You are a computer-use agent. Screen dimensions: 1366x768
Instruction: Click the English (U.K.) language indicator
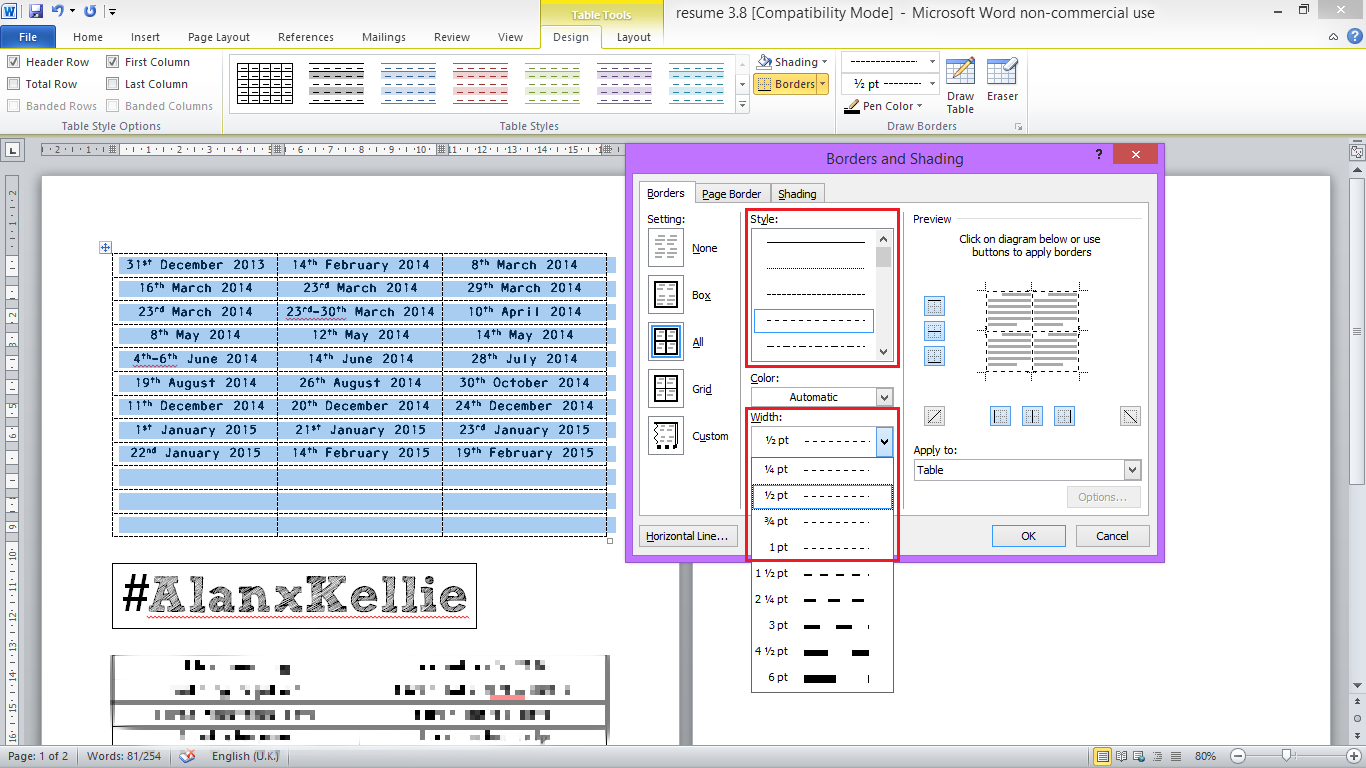pyautogui.click(x=246, y=756)
